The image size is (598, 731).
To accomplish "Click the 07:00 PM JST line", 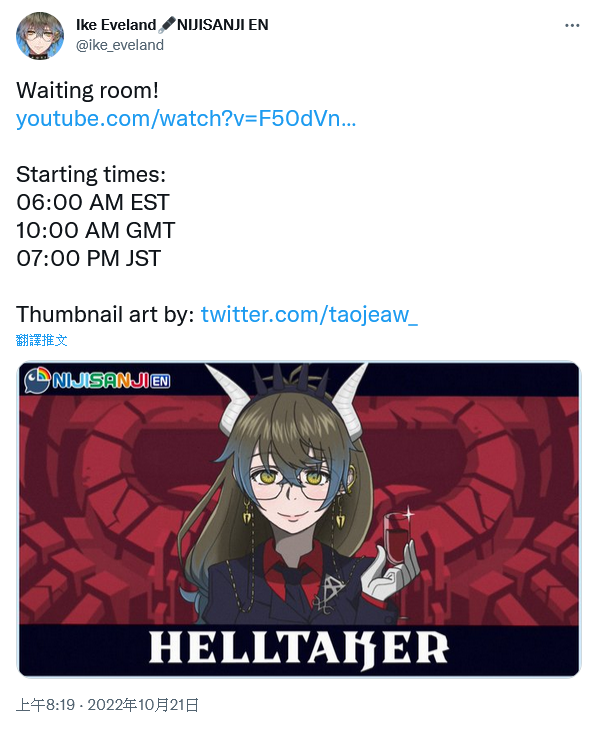I will [89, 258].
